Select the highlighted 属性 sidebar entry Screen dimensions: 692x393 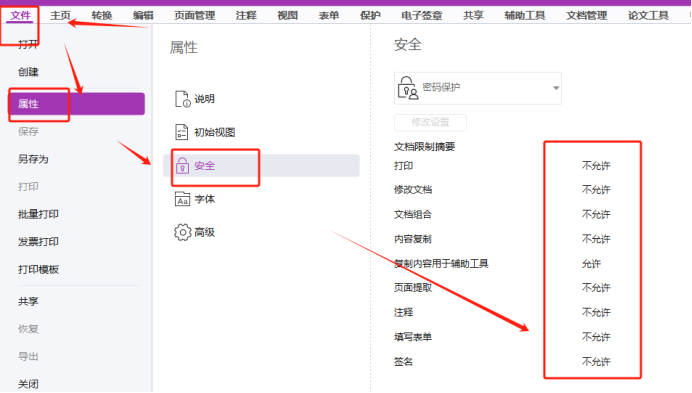(76, 104)
